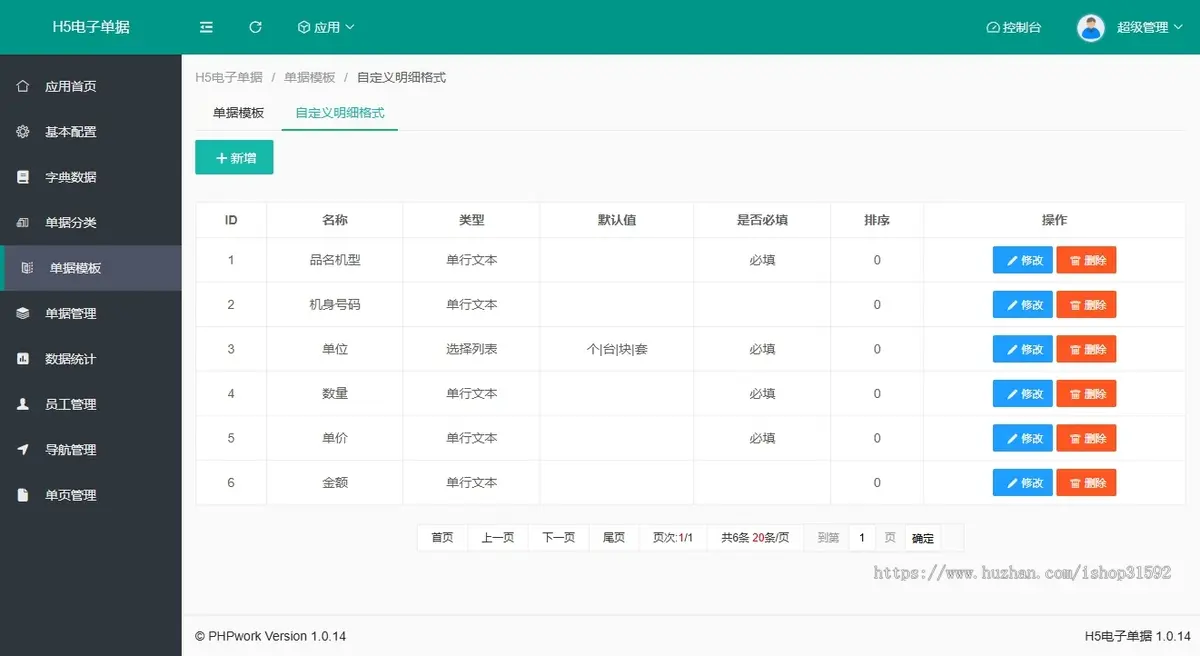The width and height of the screenshot is (1200, 656).
Task: Open 单据管理 in the sidebar
Action: [x=70, y=314]
